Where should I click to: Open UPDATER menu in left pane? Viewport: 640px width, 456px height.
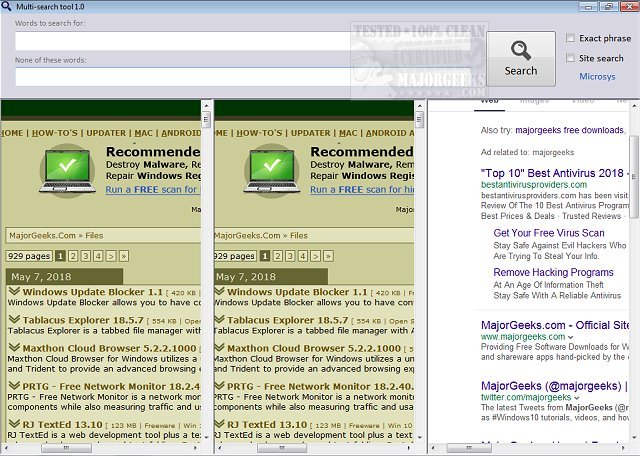(x=106, y=133)
